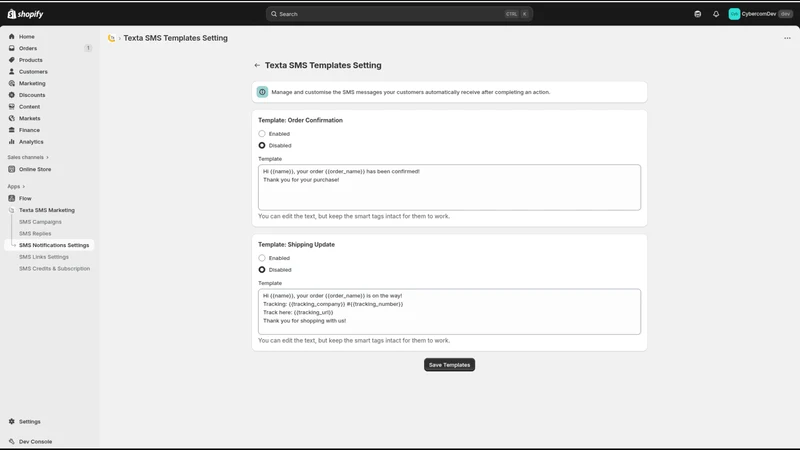Go to the Analytics page
Image resolution: width=800 pixels, height=450 pixels.
(31, 142)
